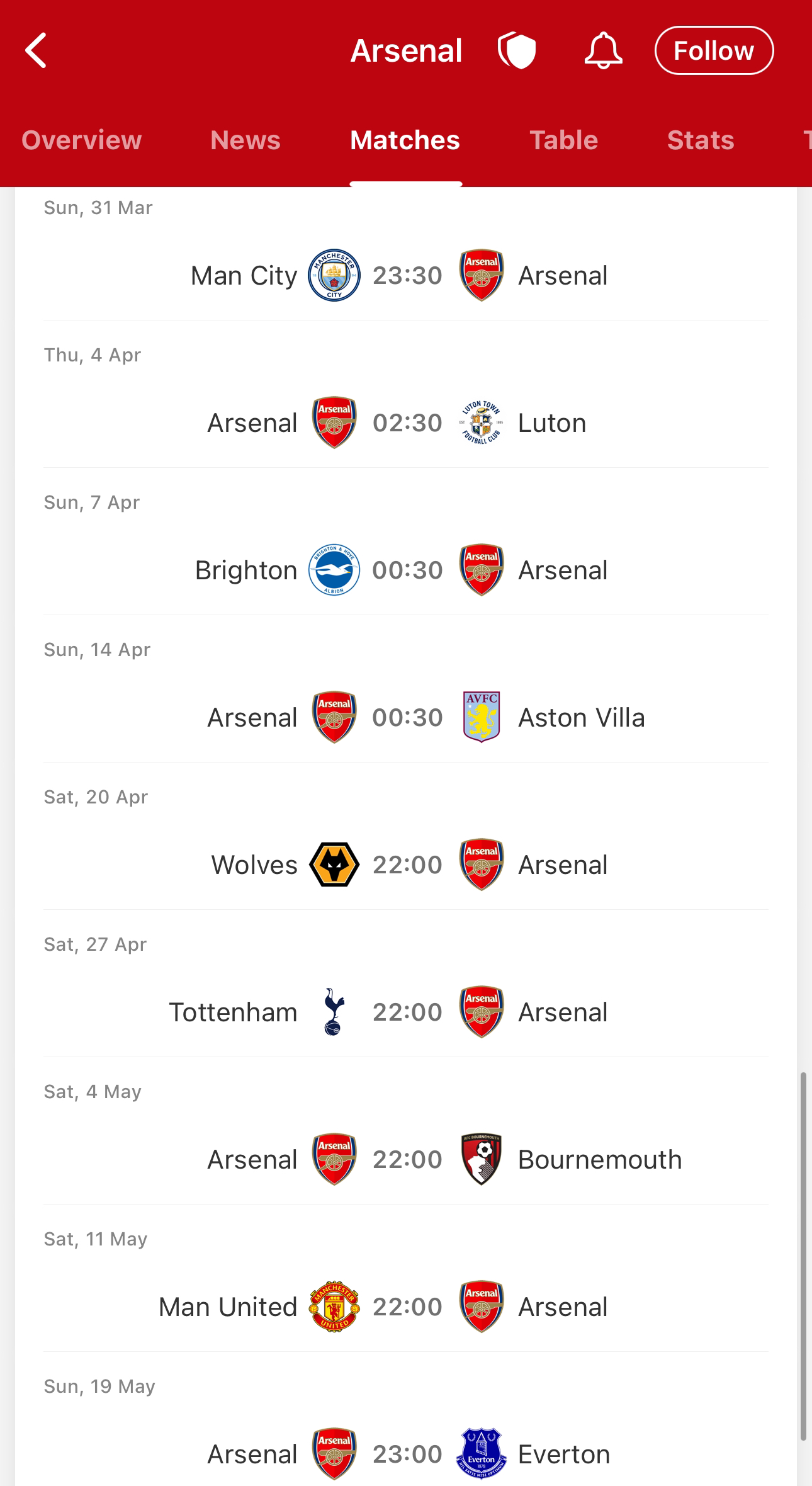Go to the Stats tab
The width and height of the screenshot is (812, 1486).
click(701, 140)
